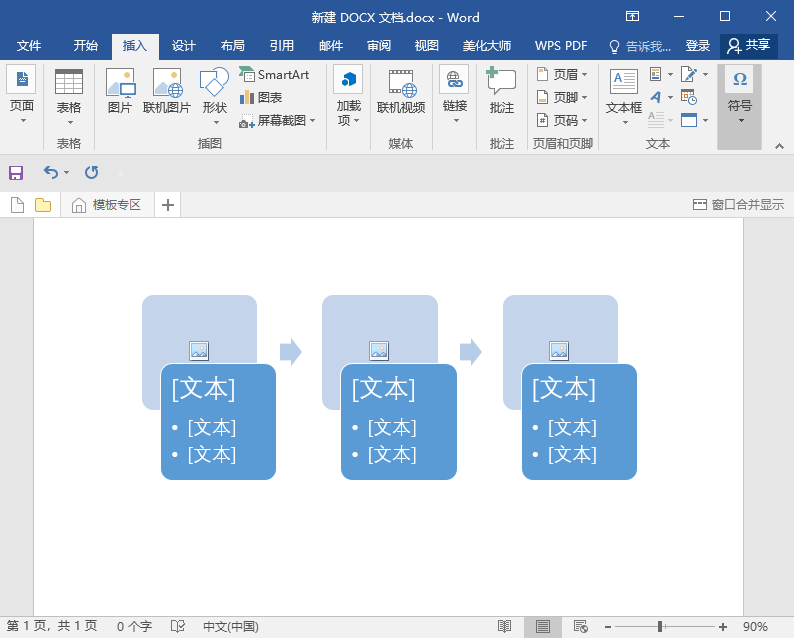Save the document with floppy icon

[x=16, y=173]
